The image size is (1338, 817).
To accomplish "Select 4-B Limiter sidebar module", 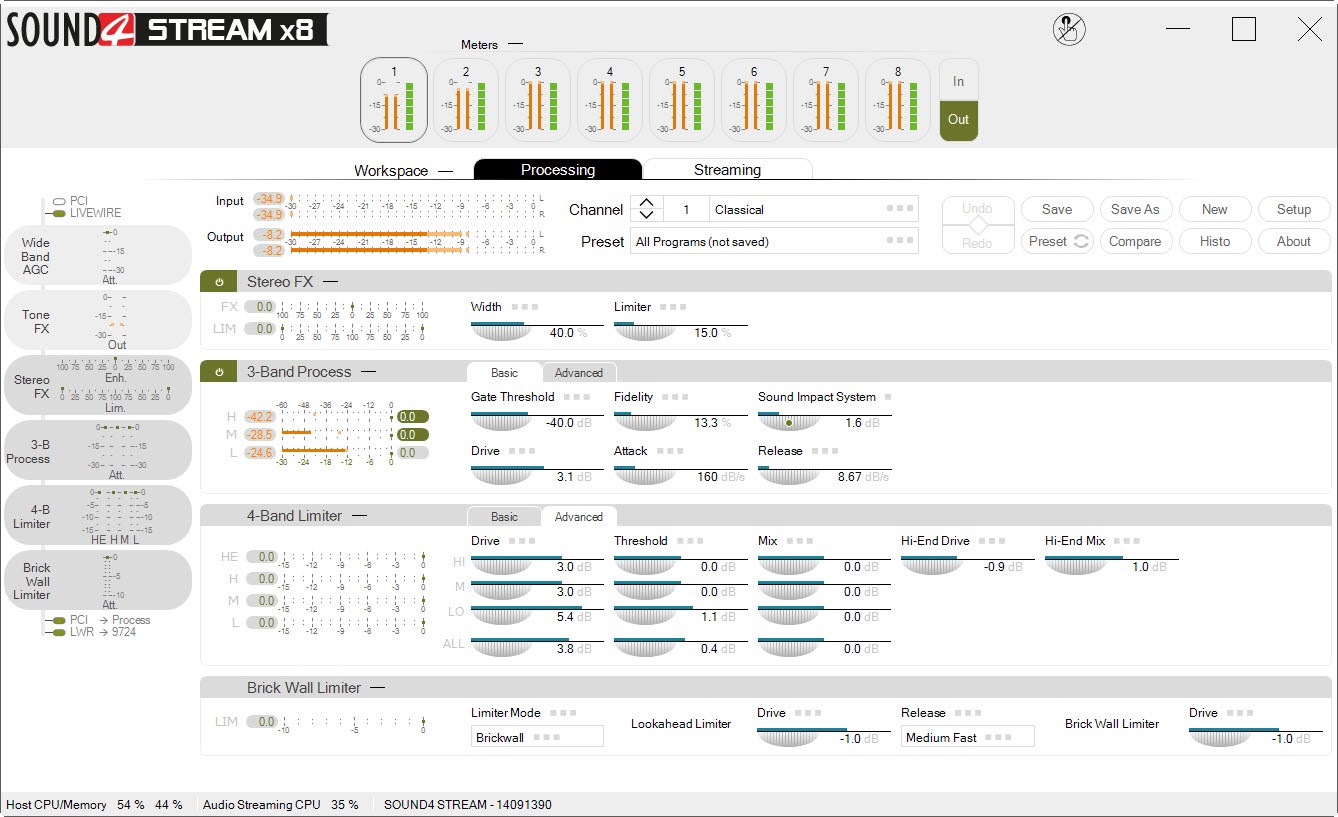I will (x=97, y=516).
